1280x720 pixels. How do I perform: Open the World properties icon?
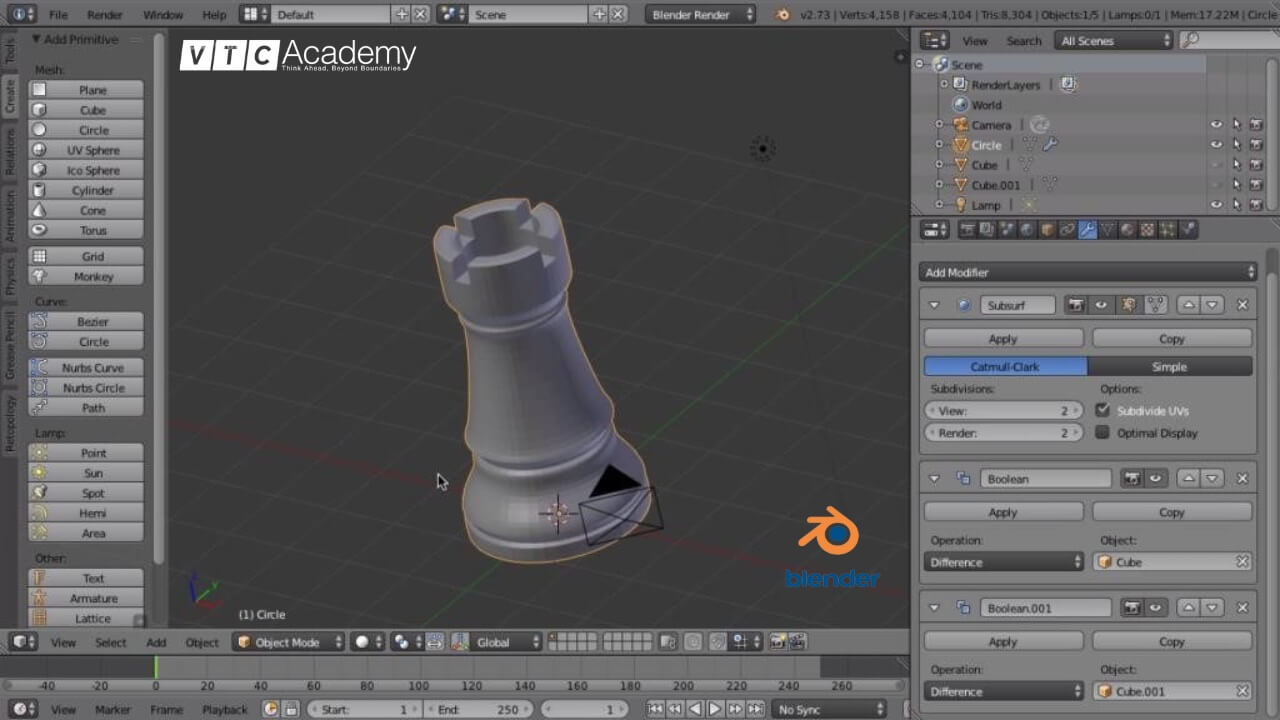point(1027,229)
